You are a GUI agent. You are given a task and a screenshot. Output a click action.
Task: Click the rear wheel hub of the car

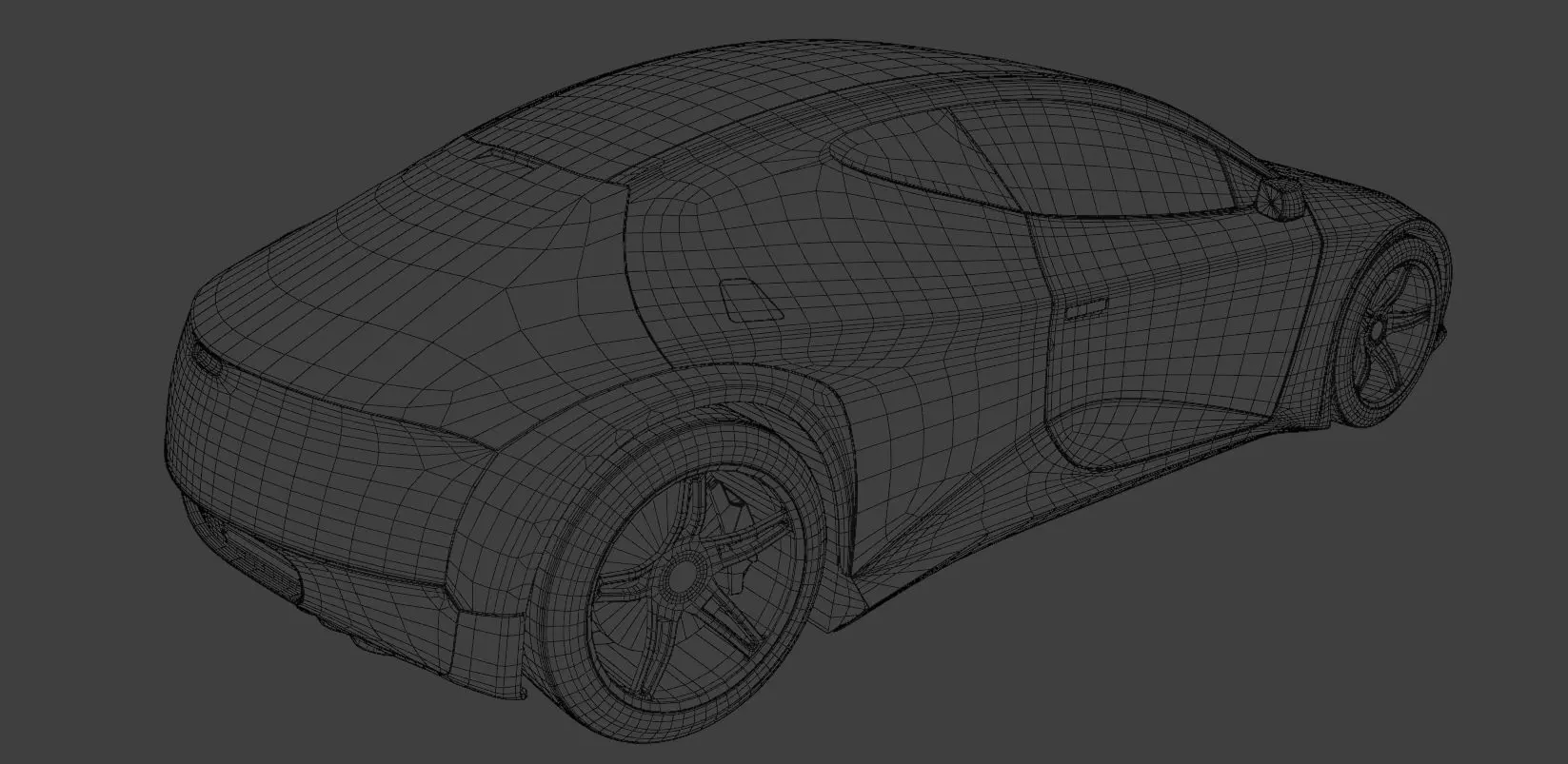click(684, 575)
